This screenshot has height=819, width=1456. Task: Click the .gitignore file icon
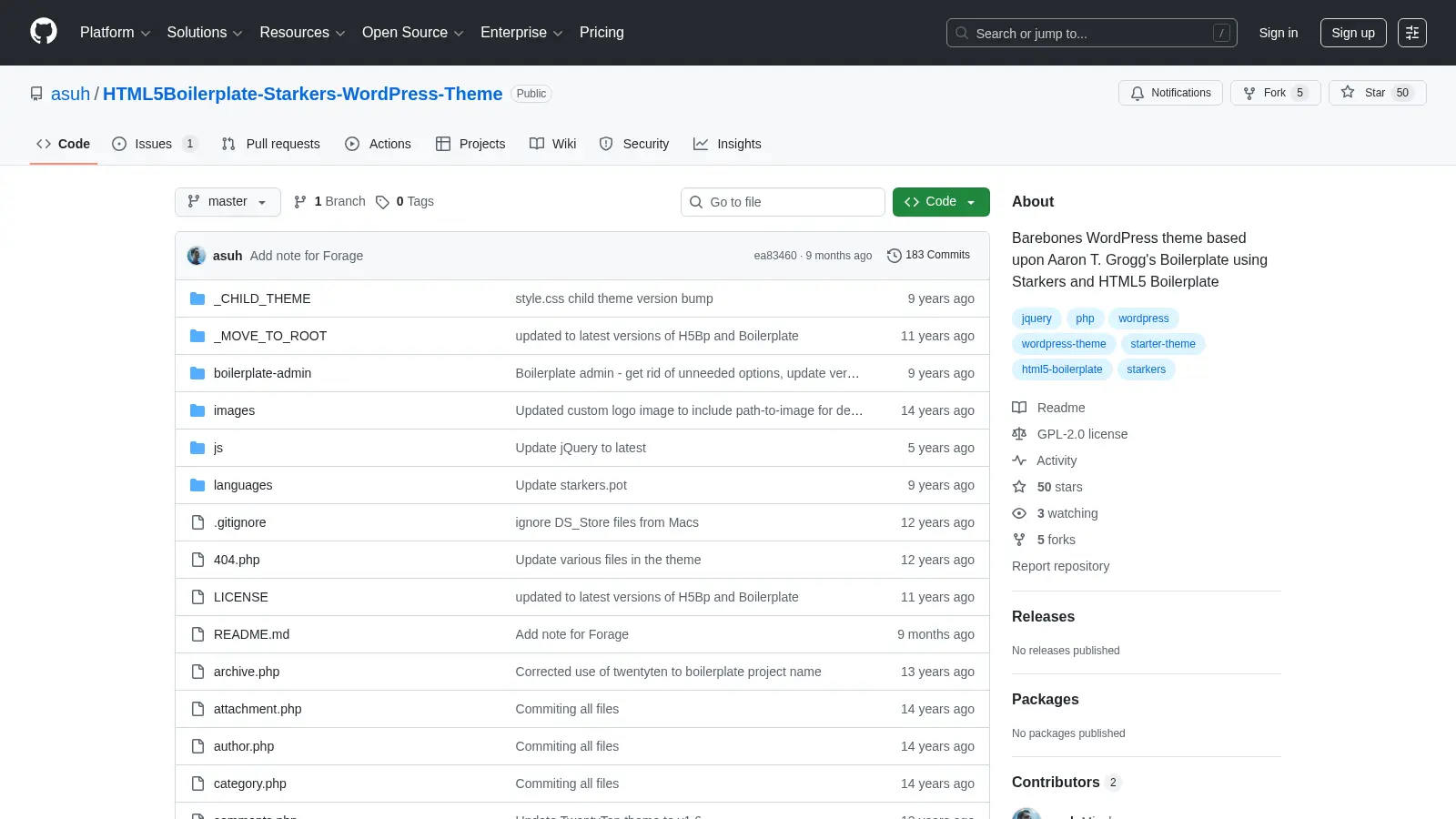click(197, 522)
